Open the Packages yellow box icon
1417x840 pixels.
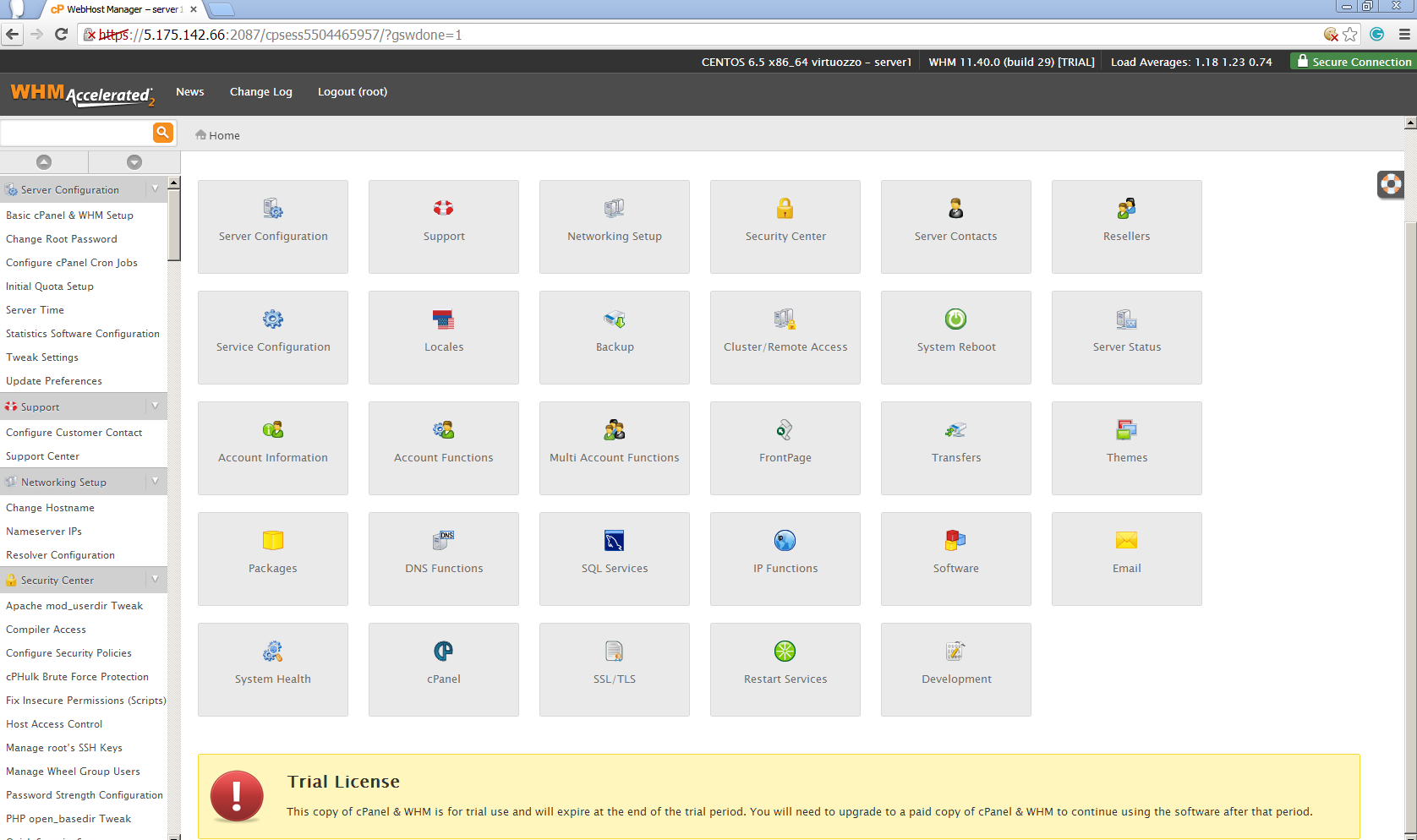[272, 541]
